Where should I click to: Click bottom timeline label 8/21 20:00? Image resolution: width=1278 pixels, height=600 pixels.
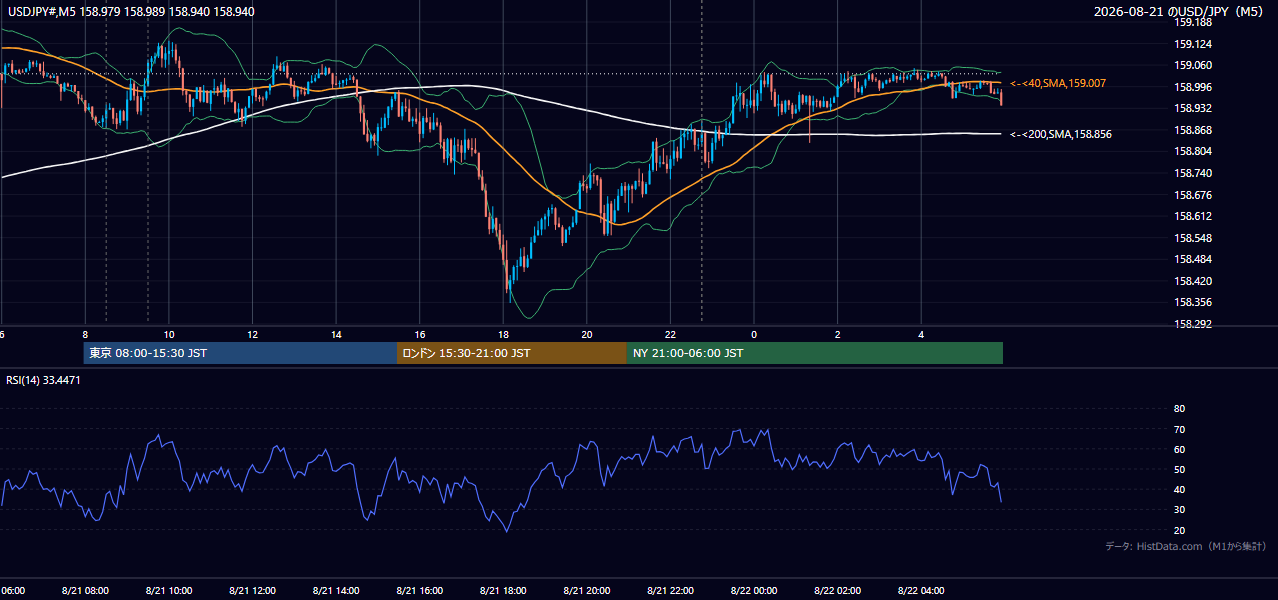pyautogui.click(x=587, y=591)
